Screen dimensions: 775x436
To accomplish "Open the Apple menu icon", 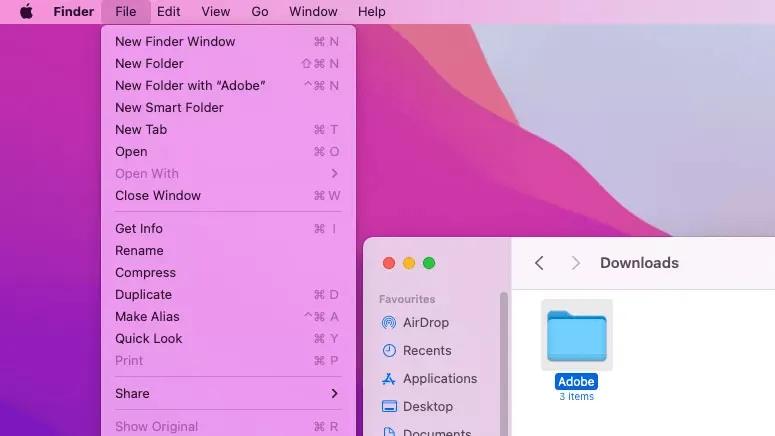I will [x=26, y=12].
